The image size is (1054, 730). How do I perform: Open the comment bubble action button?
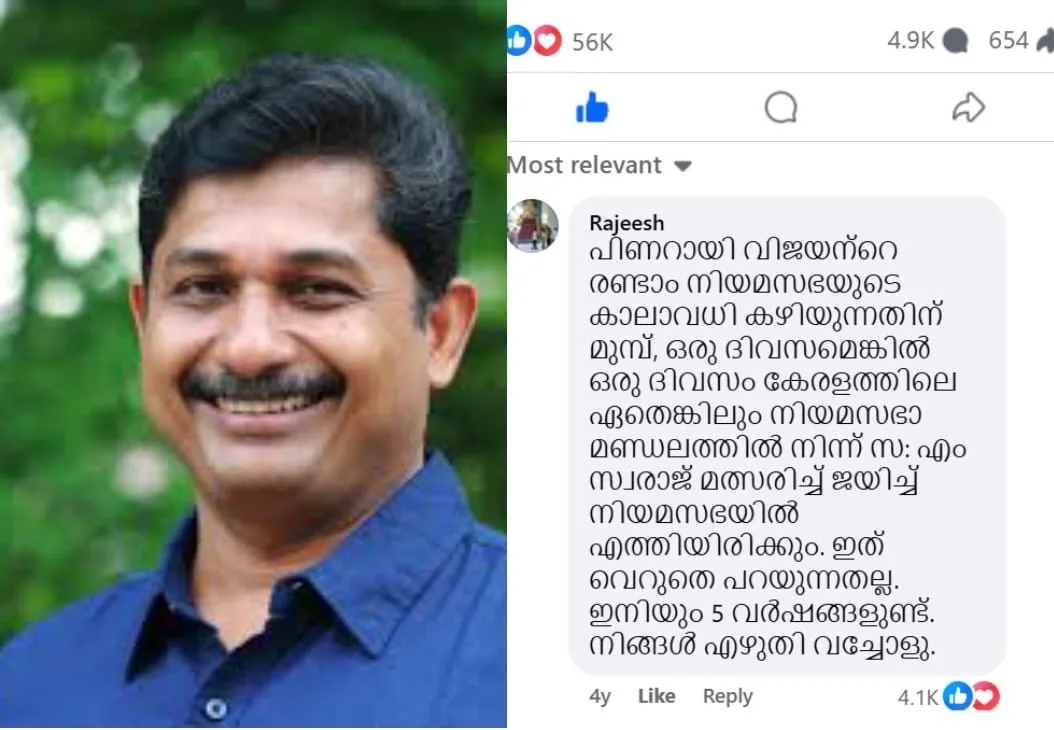click(x=780, y=108)
